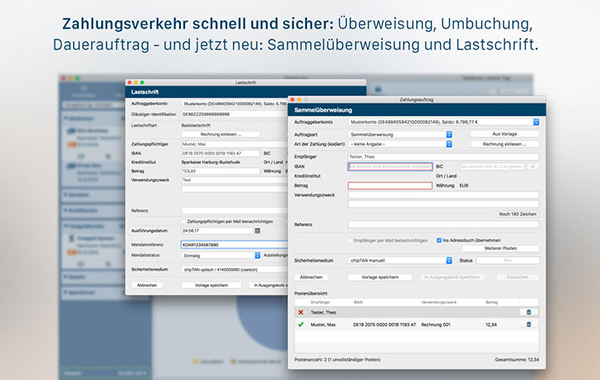Focus the Empfänger field with Tester, Theo
Image resolution: width=600 pixels, height=380 pixels.
coord(443,157)
